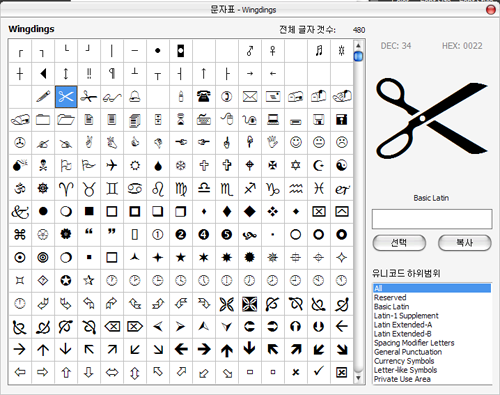Select the large black diamond glyph
This screenshot has height=395, width=500.
(x=250, y=212)
